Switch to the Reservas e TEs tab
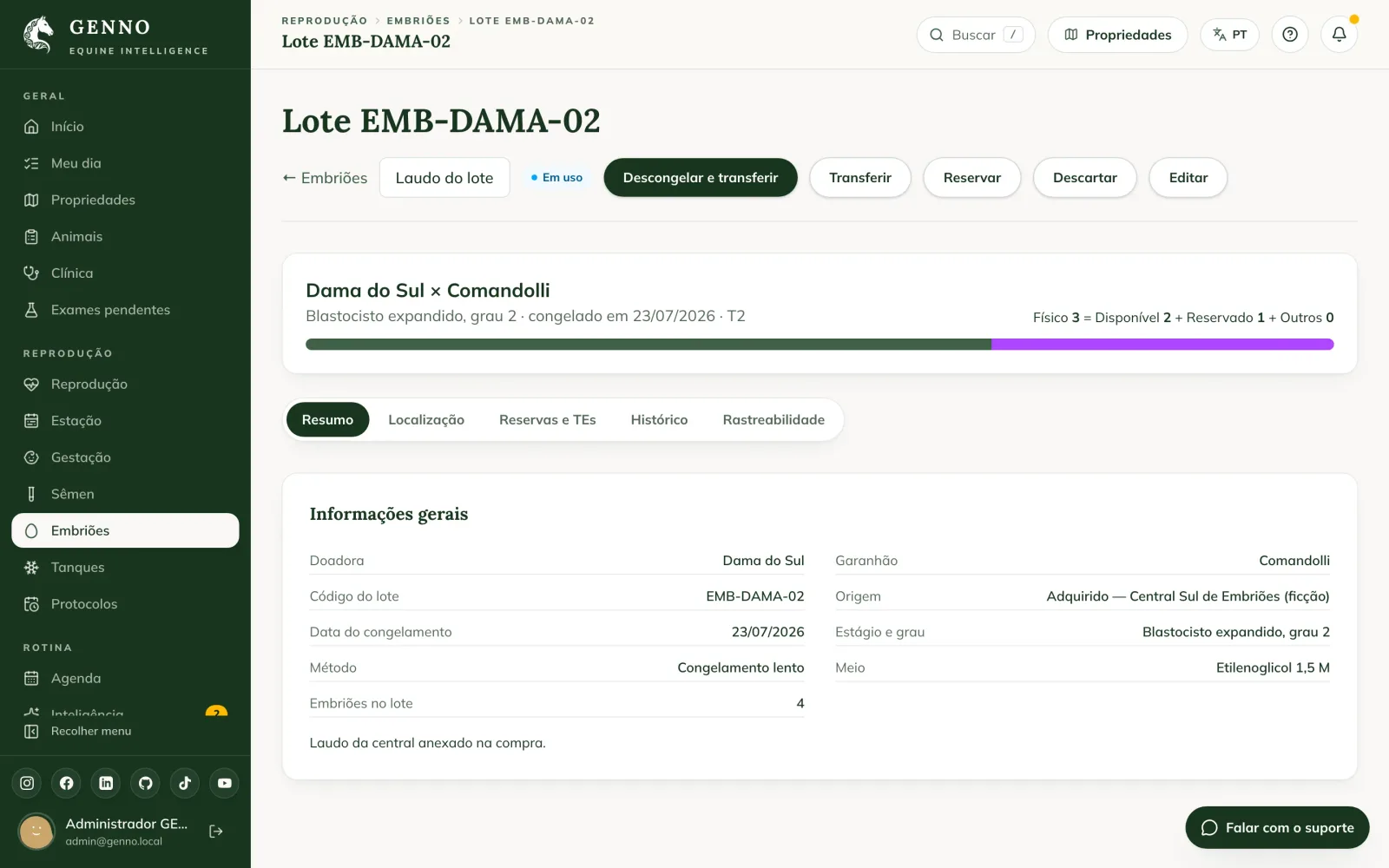 (x=548, y=420)
